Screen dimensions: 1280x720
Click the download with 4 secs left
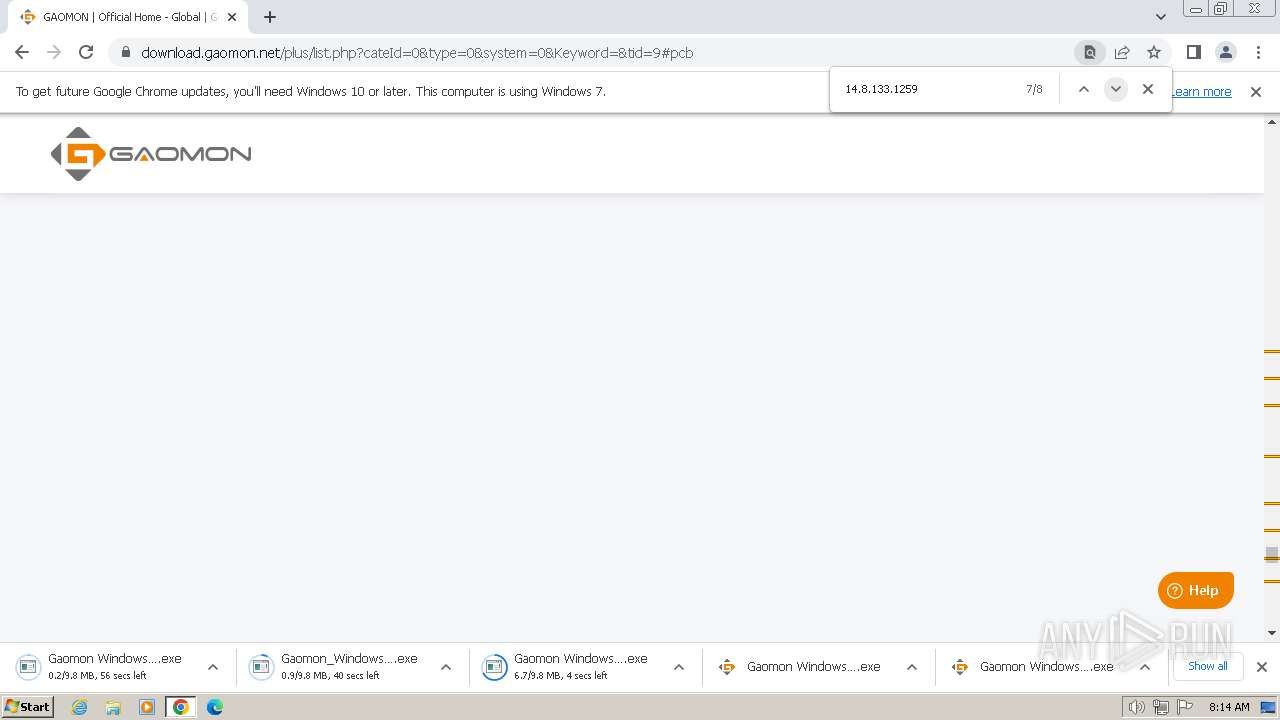tap(566, 666)
